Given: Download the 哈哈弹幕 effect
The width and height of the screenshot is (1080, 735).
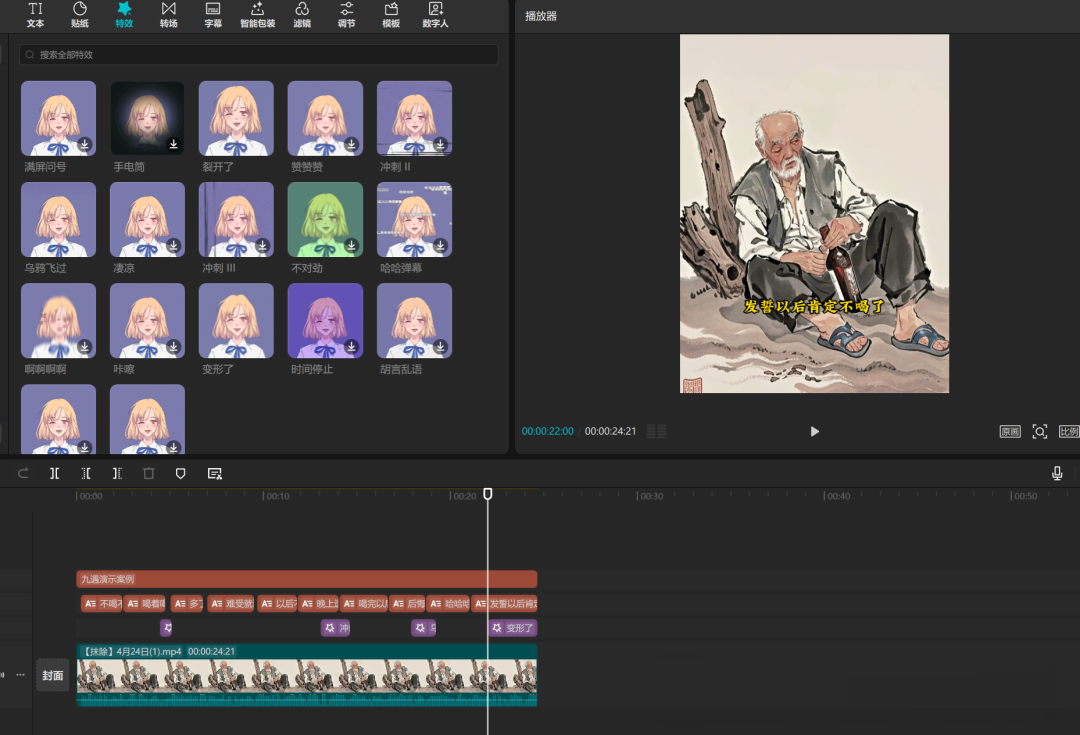Looking at the screenshot, I should click(x=440, y=245).
